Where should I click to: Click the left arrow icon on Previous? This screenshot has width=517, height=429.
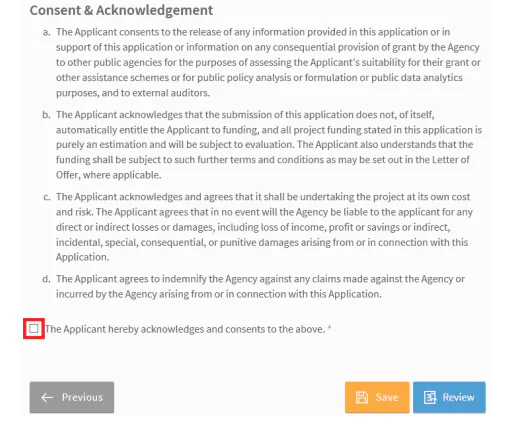tap(47, 397)
